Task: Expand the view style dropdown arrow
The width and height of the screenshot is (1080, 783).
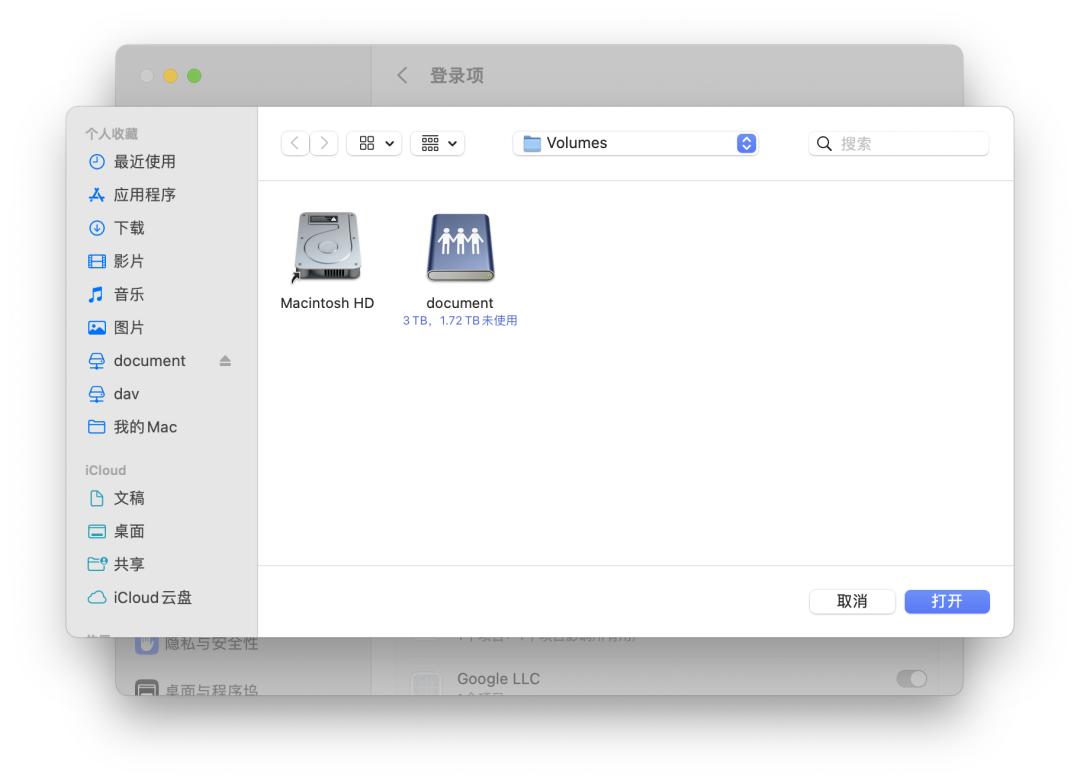Action: pyautogui.click(x=391, y=143)
